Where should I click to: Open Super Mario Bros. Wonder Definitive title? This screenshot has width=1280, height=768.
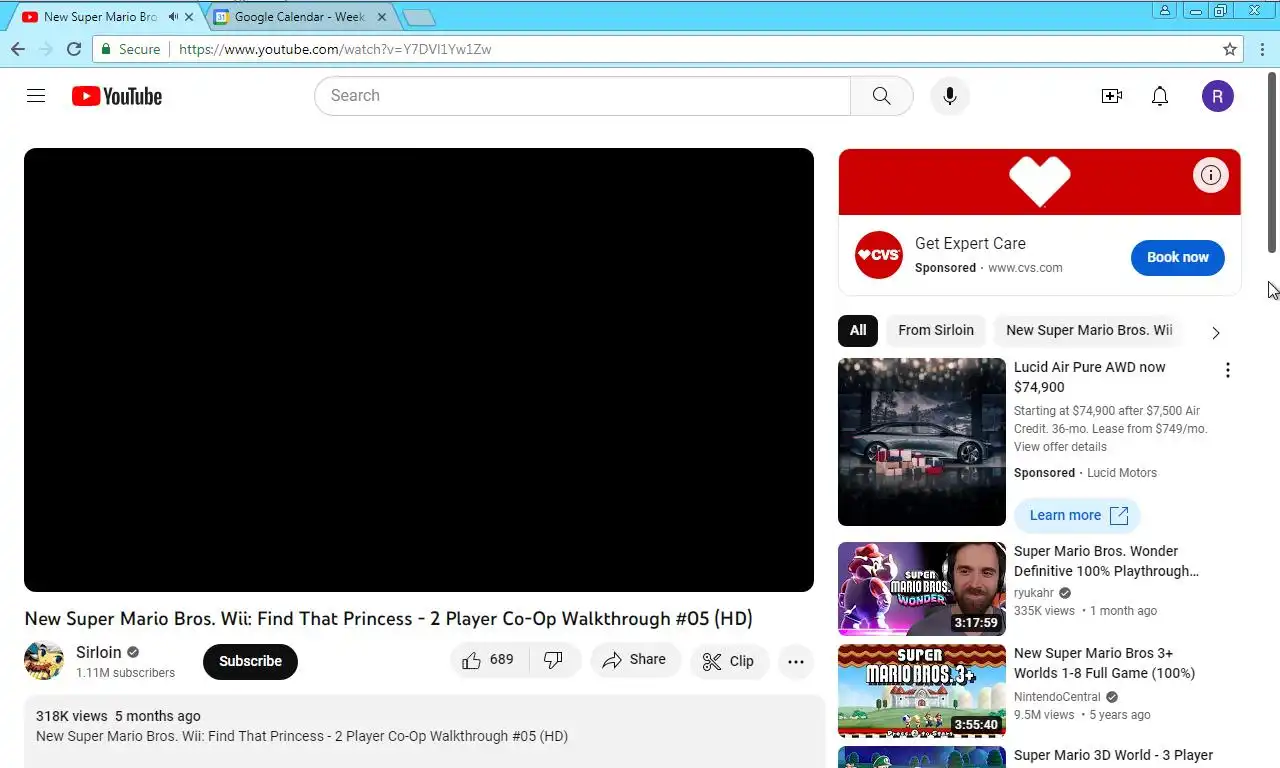point(1106,561)
